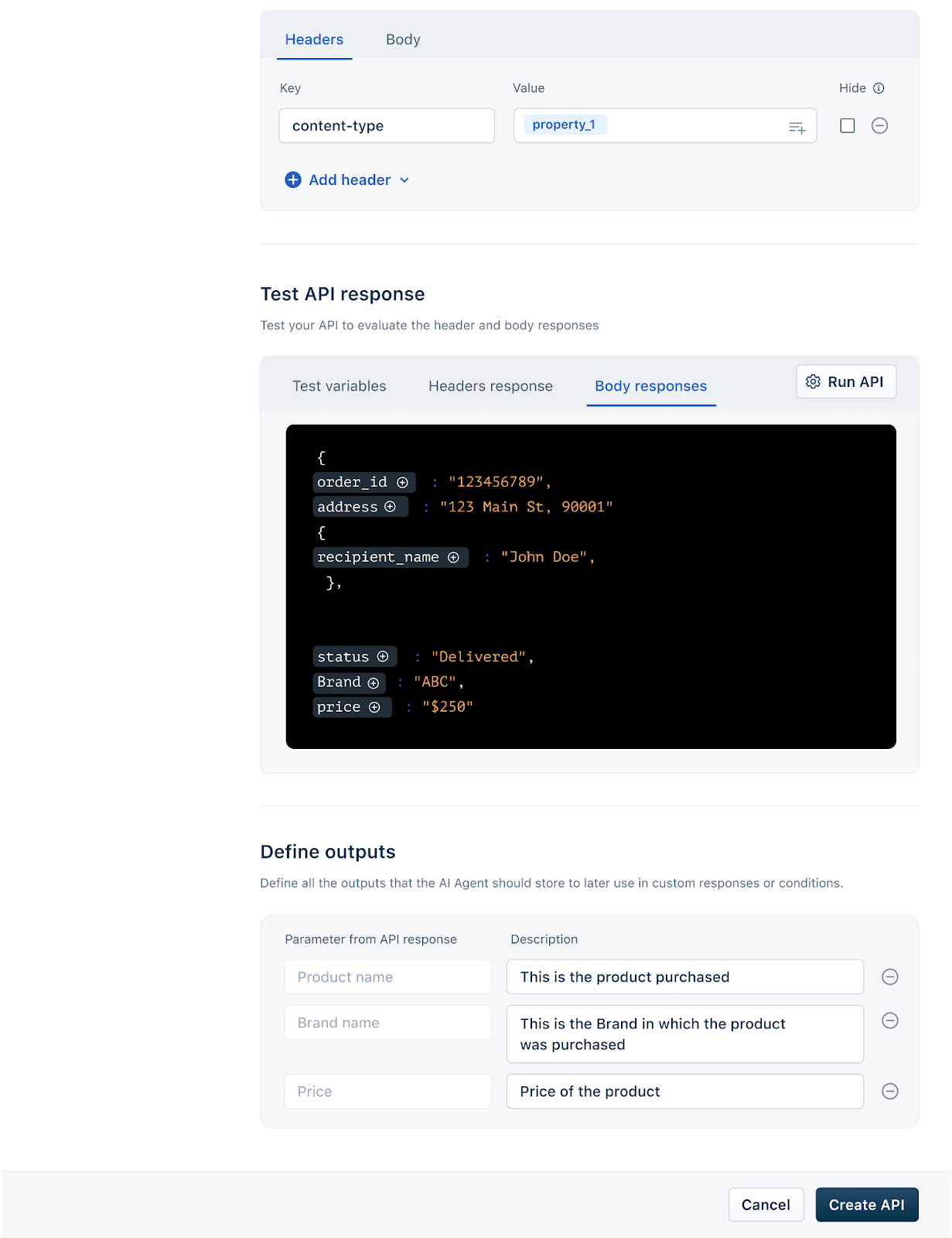952x1238 pixels.
Task: Click the Brand name parameter field
Action: (387, 1022)
